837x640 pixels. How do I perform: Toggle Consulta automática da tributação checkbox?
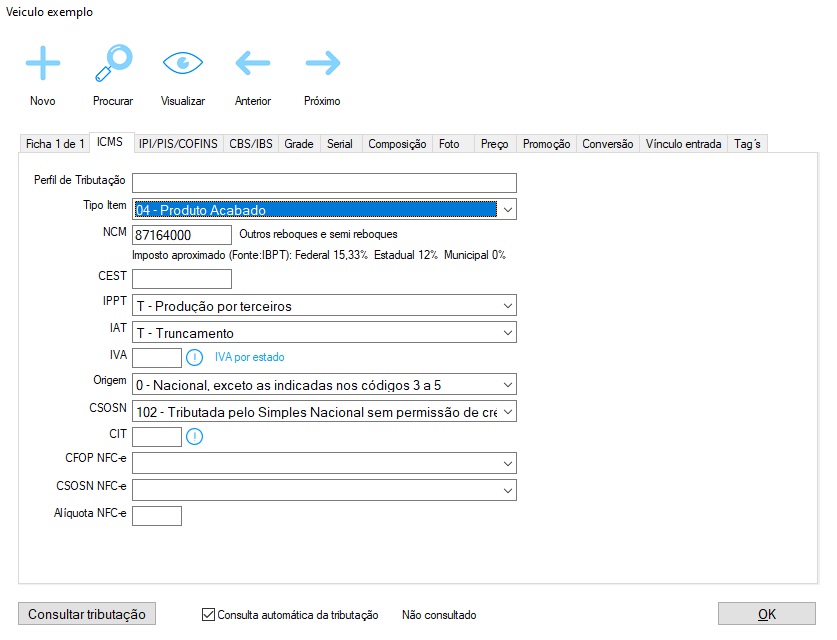point(209,615)
